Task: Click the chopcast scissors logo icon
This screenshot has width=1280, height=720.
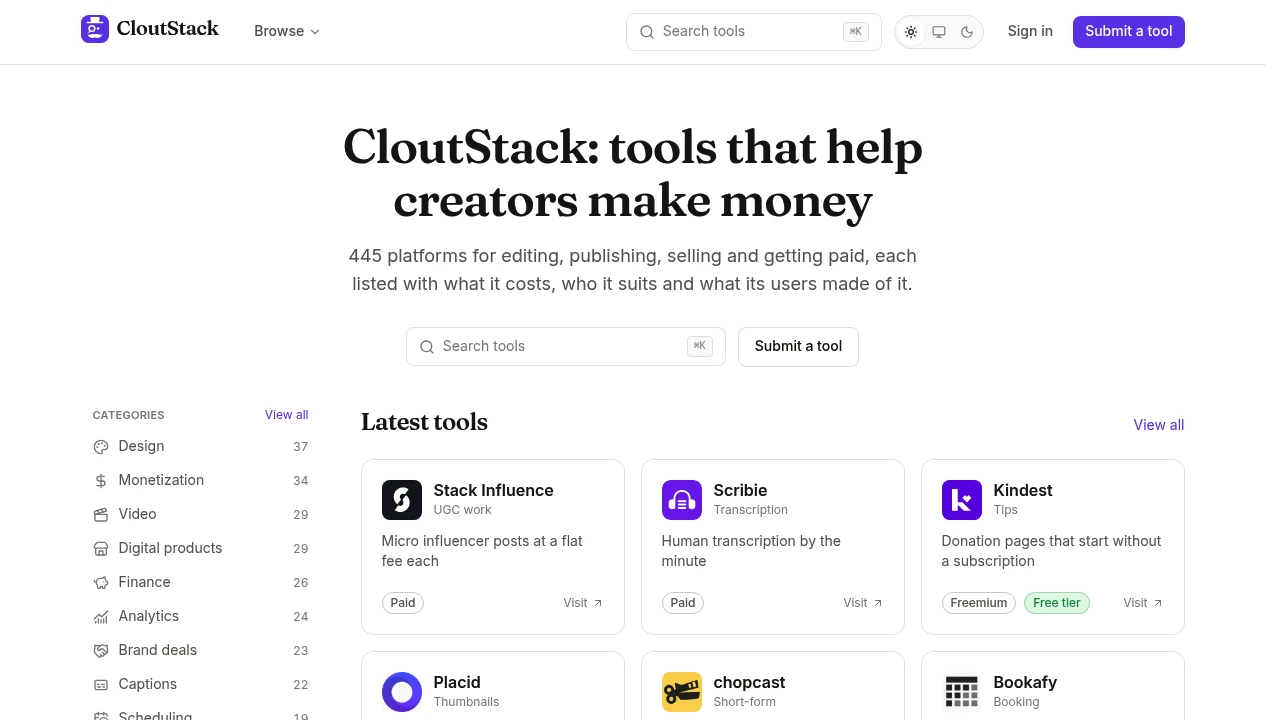Action: tap(682, 692)
